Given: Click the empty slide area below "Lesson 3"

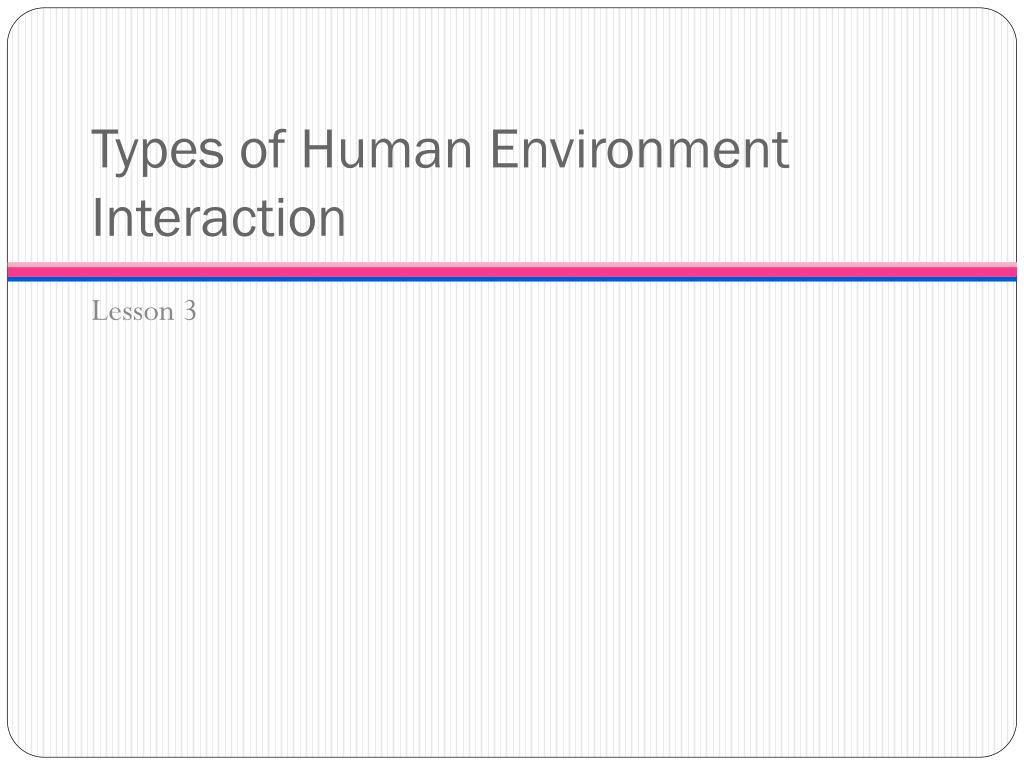Looking at the screenshot, I should click(x=512, y=522).
